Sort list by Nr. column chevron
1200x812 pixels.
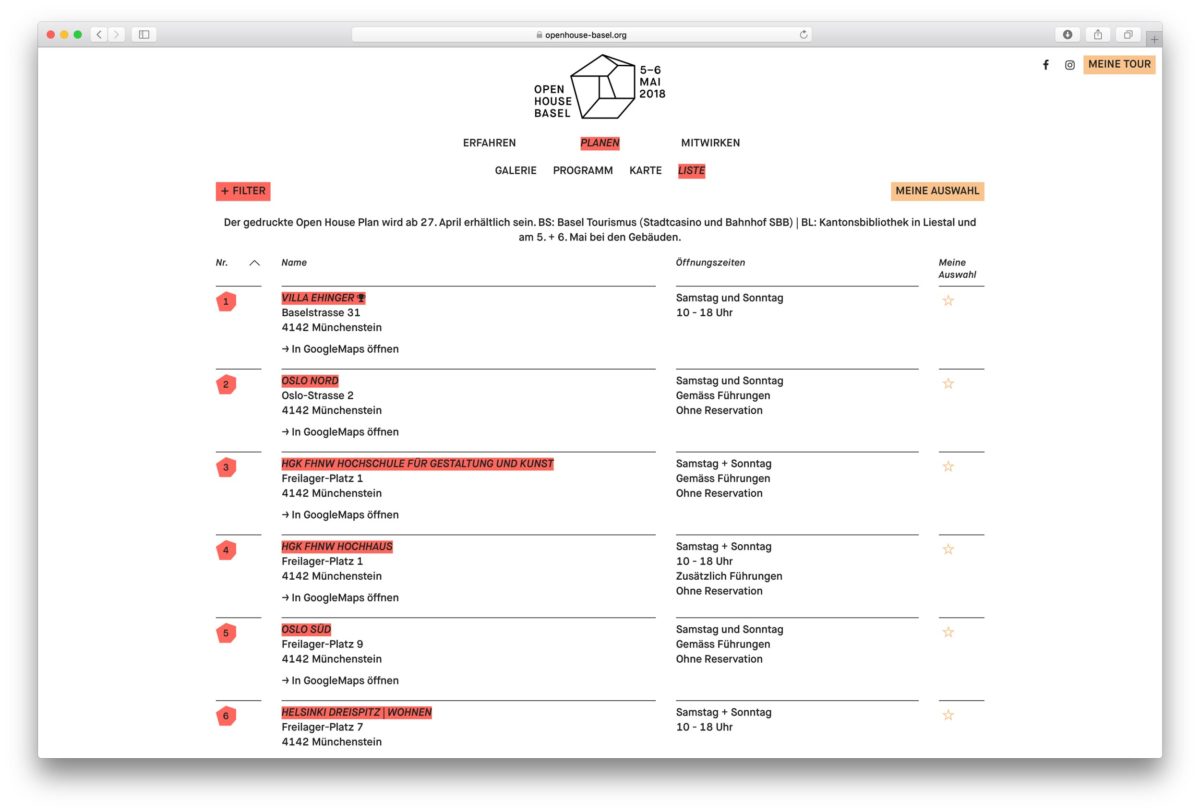tap(254, 263)
